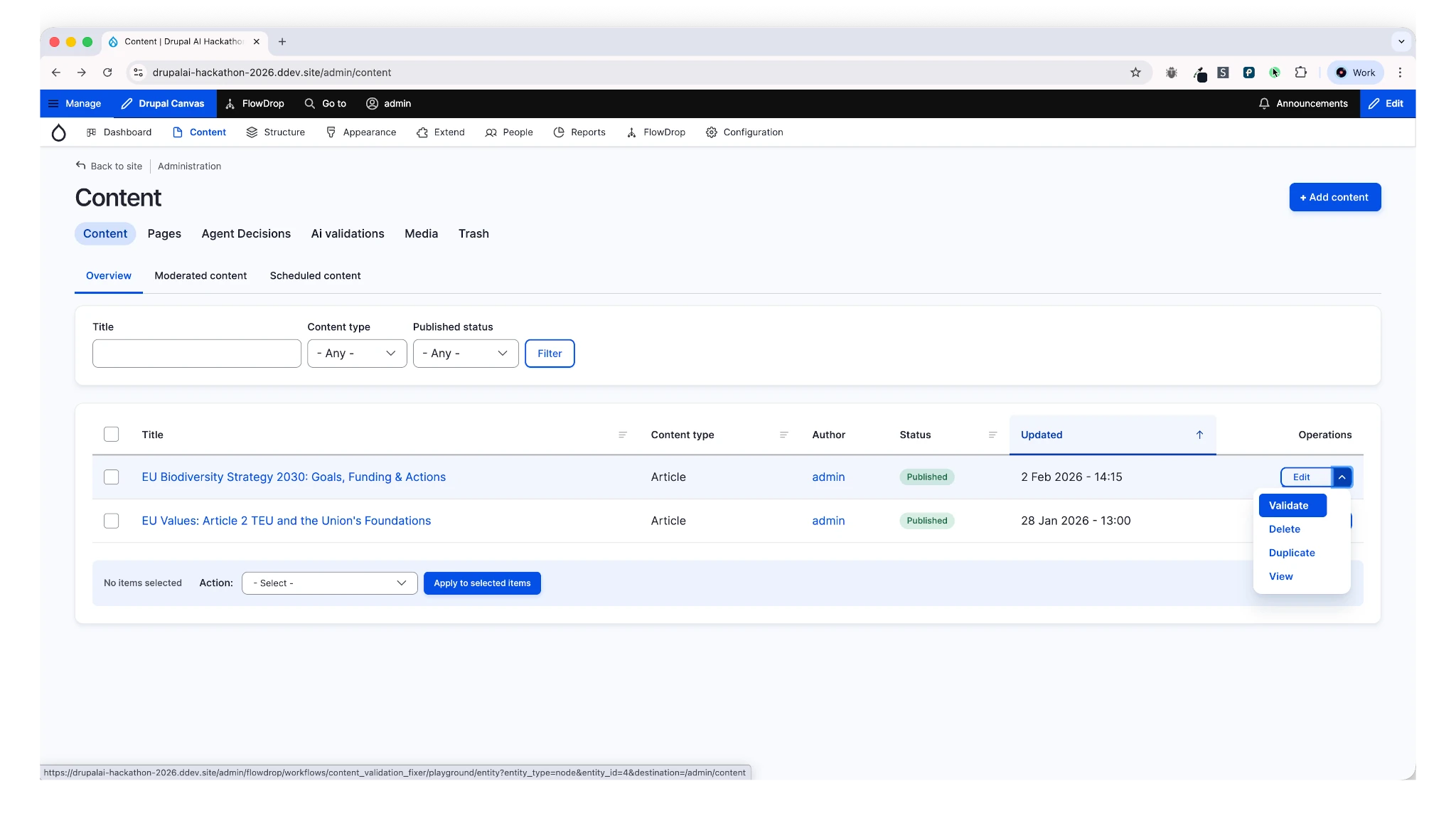This screenshot has width=1456, height=833.
Task: Click the Go to search icon
Action: point(309,104)
